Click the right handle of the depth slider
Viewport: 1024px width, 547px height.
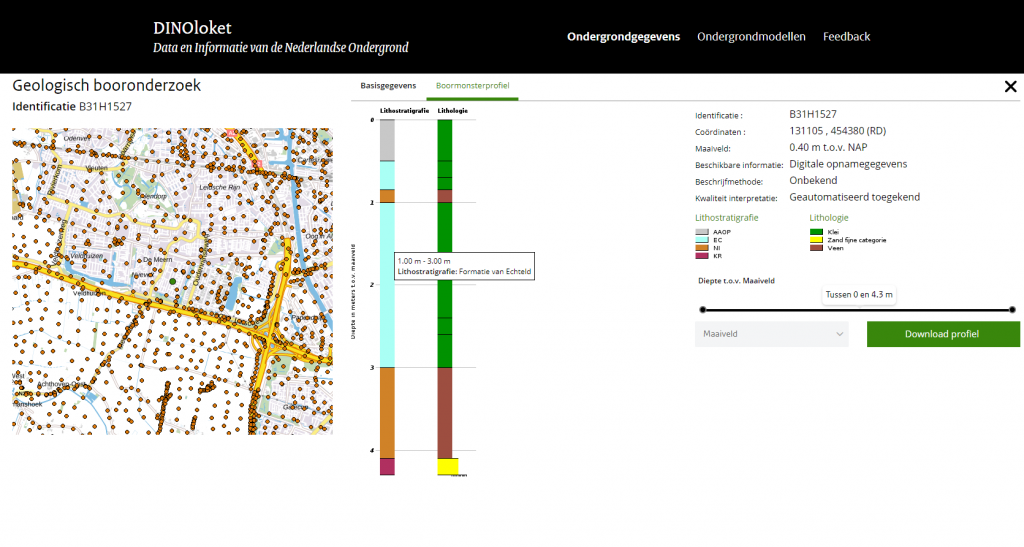pyautogui.click(x=1016, y=310)
